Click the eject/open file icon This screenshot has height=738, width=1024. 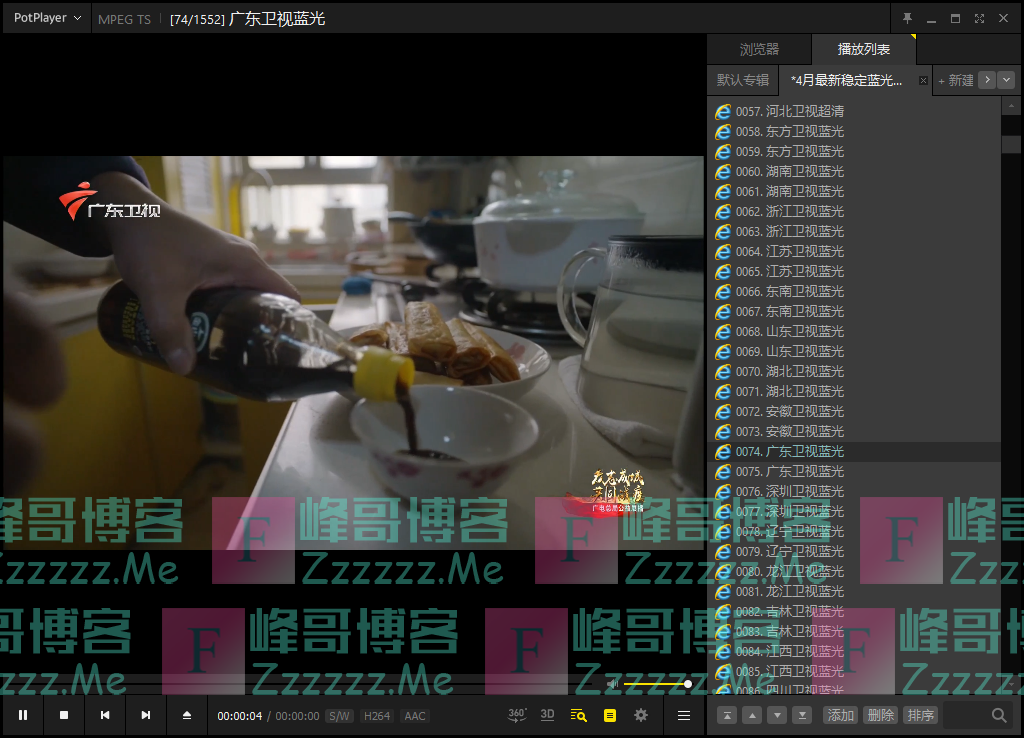(x=187, y=715)
